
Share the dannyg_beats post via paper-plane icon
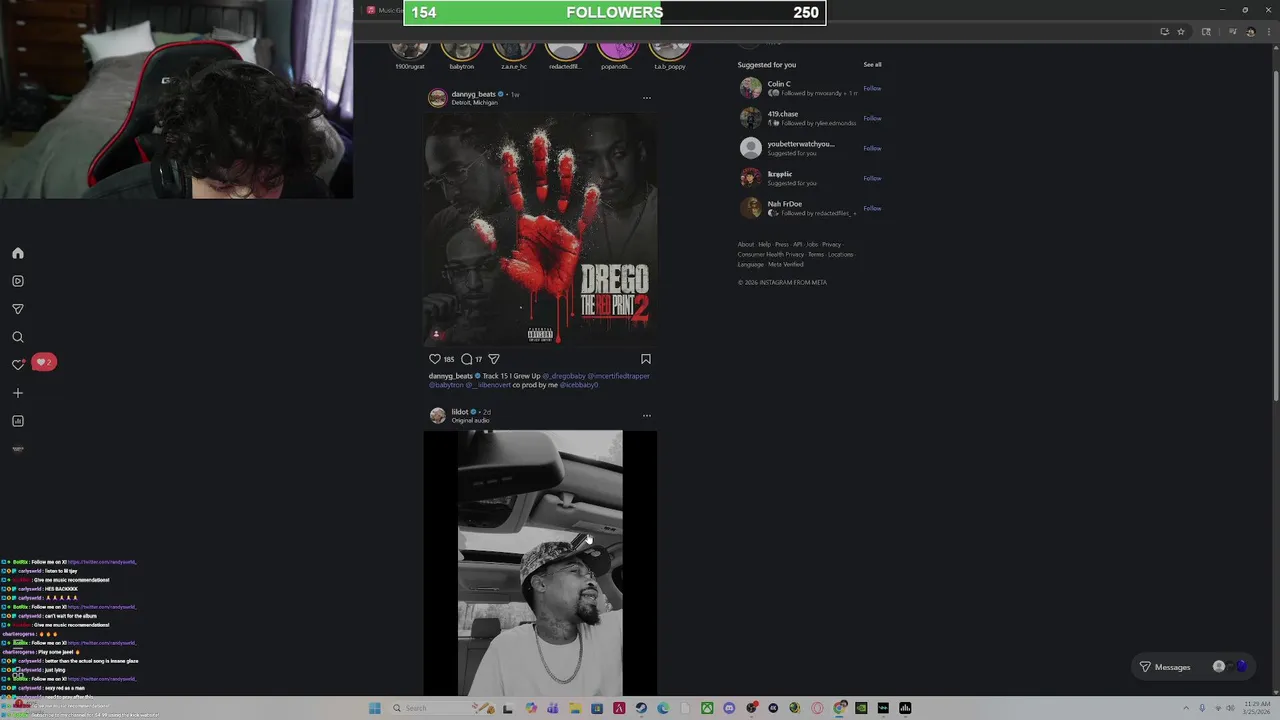494,359
